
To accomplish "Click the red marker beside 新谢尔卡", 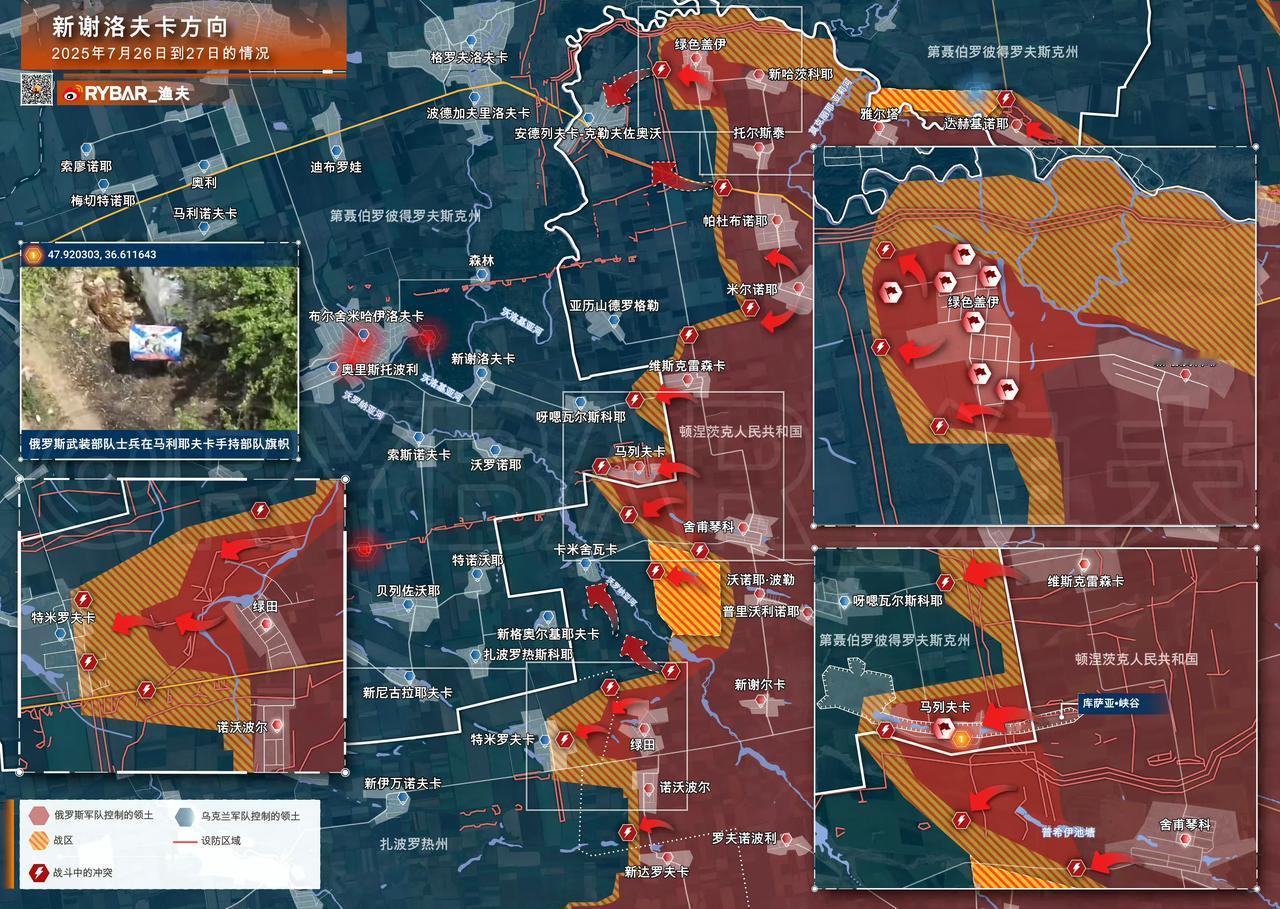I will click(759, 703).
